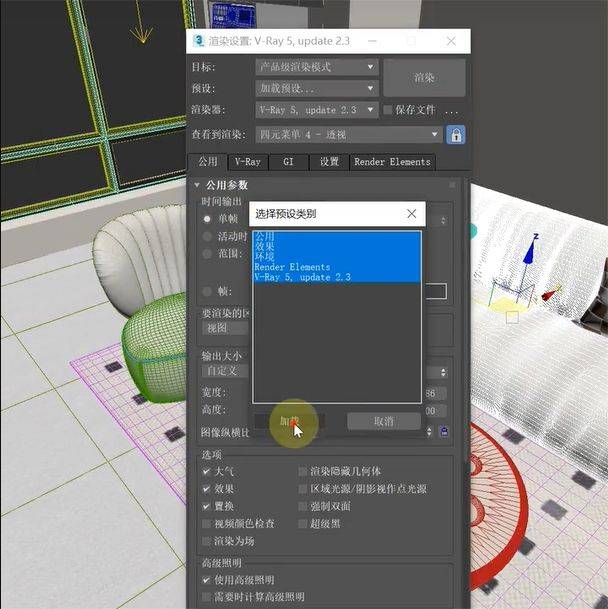The height and width of the screenshot is (609, 608).
Task: Switch to the Render Elements tab
Action: 392,162
